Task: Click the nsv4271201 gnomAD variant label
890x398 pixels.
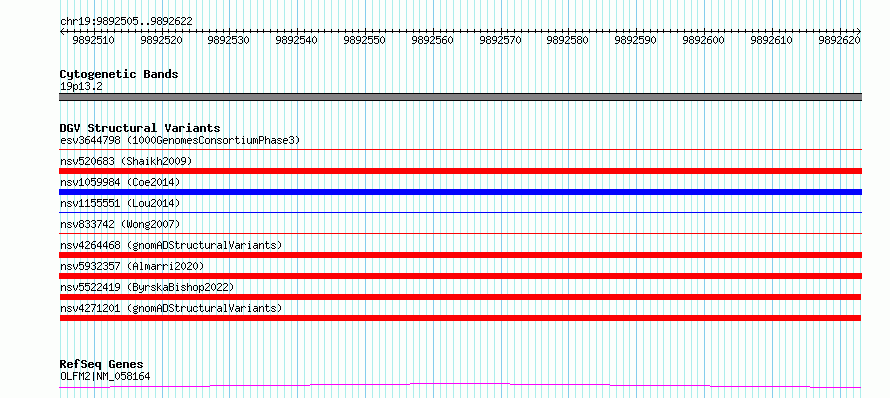Action: [171, 308]
